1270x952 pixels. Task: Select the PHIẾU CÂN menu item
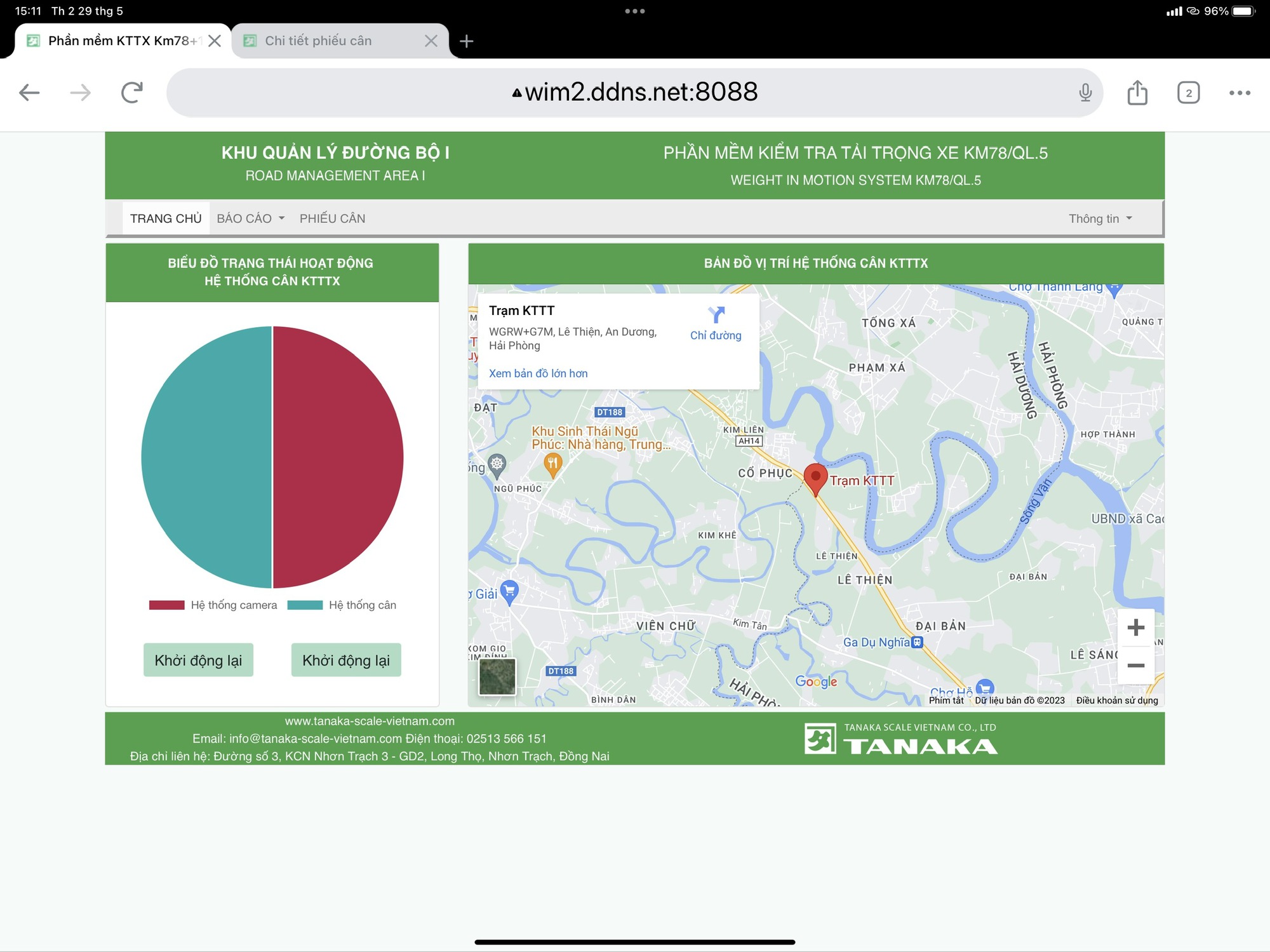[x=332, y=218]
